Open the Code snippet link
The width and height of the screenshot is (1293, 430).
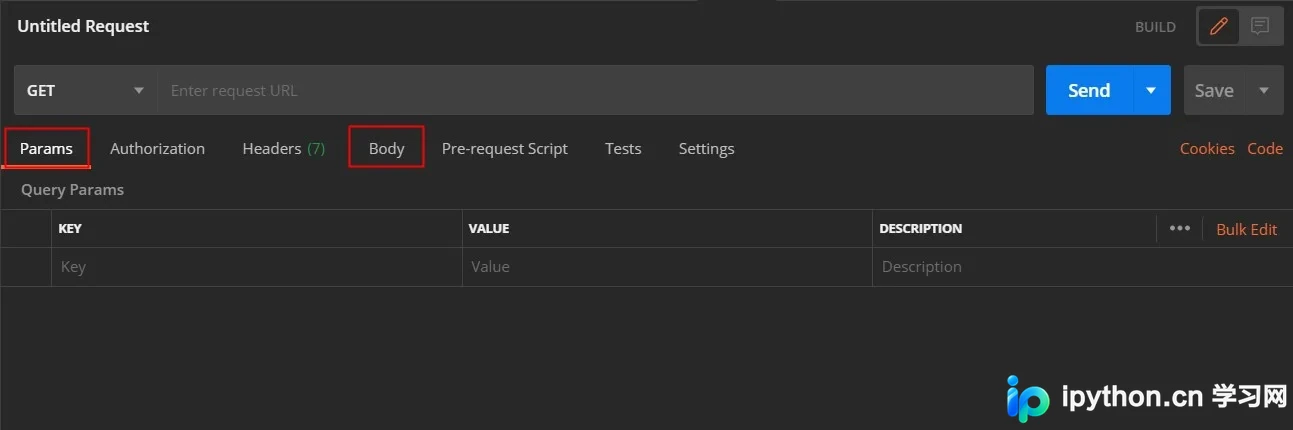tap(1265, 148)
